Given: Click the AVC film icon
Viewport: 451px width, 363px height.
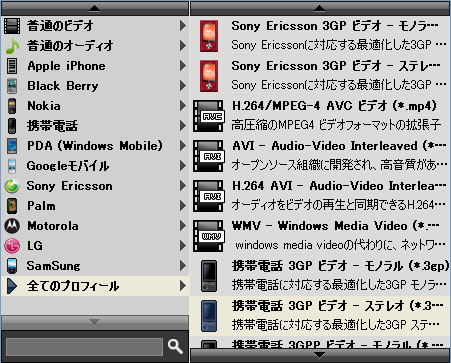Looking at the screenshot, I should tap(209, 116).
